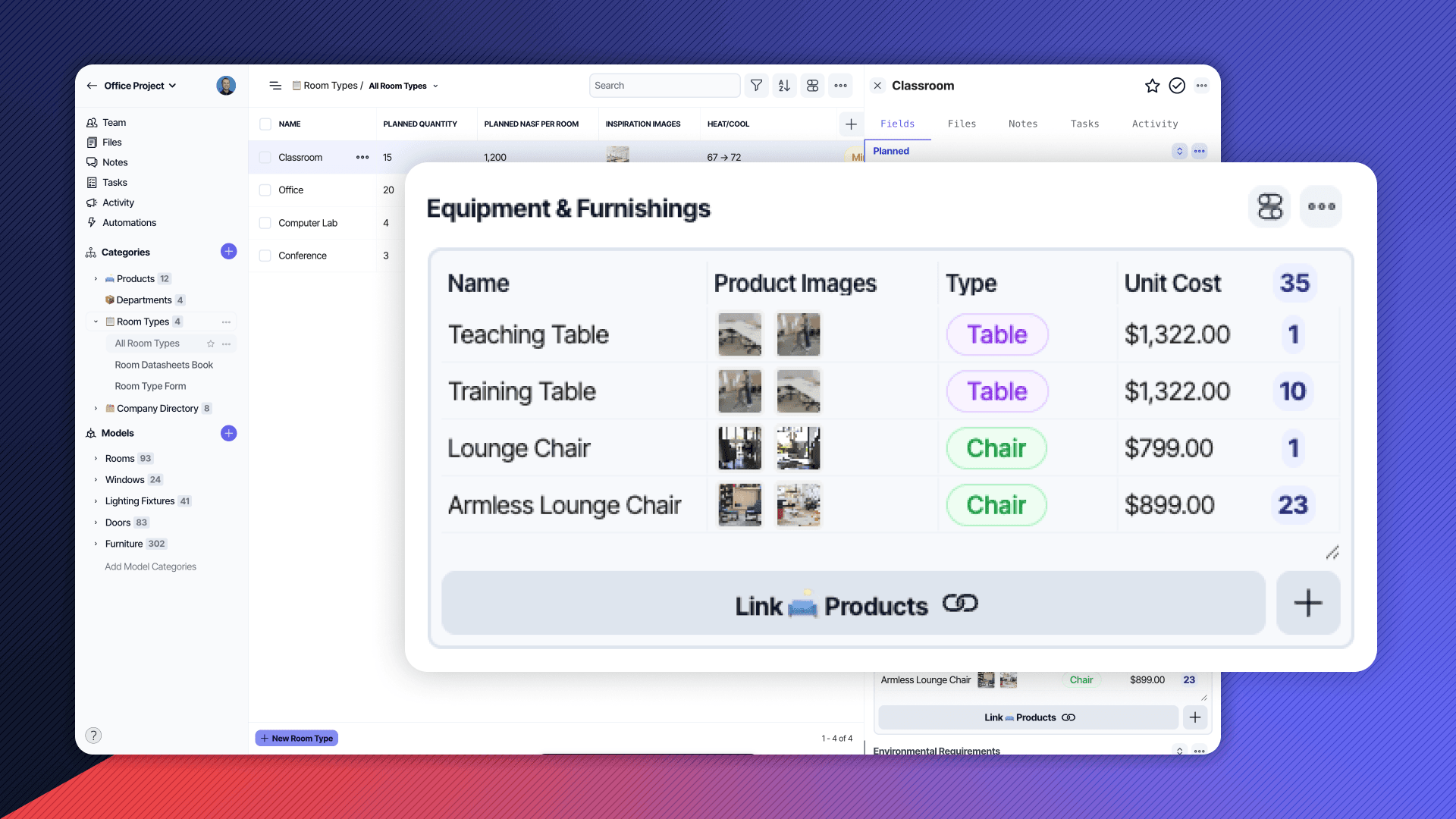The height and width of the screenshot is (819, 1456).
Task: Mark Classroom complete with checkmark icon
Action: pyautogui.click(x=1177, y=86)
